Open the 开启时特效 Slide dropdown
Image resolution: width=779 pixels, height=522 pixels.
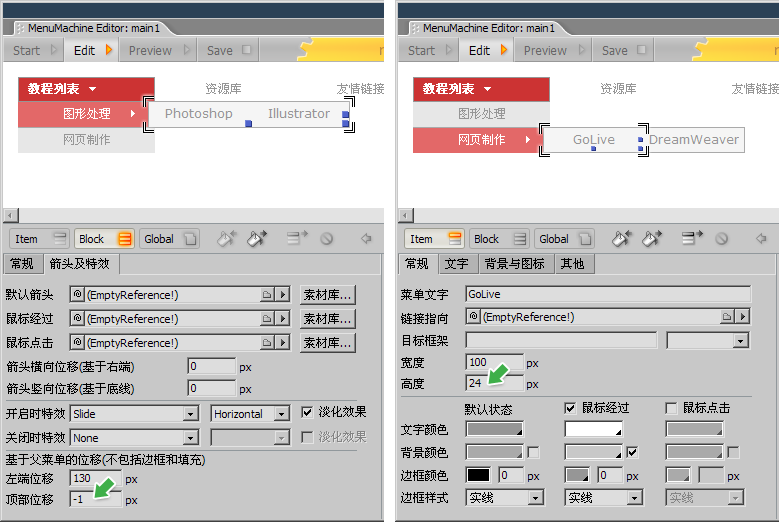[190, 414]
